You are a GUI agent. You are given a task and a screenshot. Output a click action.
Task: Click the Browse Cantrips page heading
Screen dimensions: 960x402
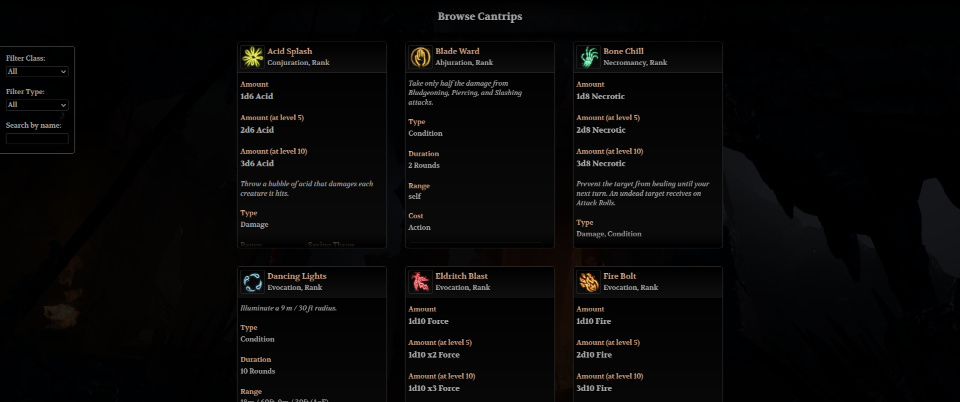click(480, 17)
